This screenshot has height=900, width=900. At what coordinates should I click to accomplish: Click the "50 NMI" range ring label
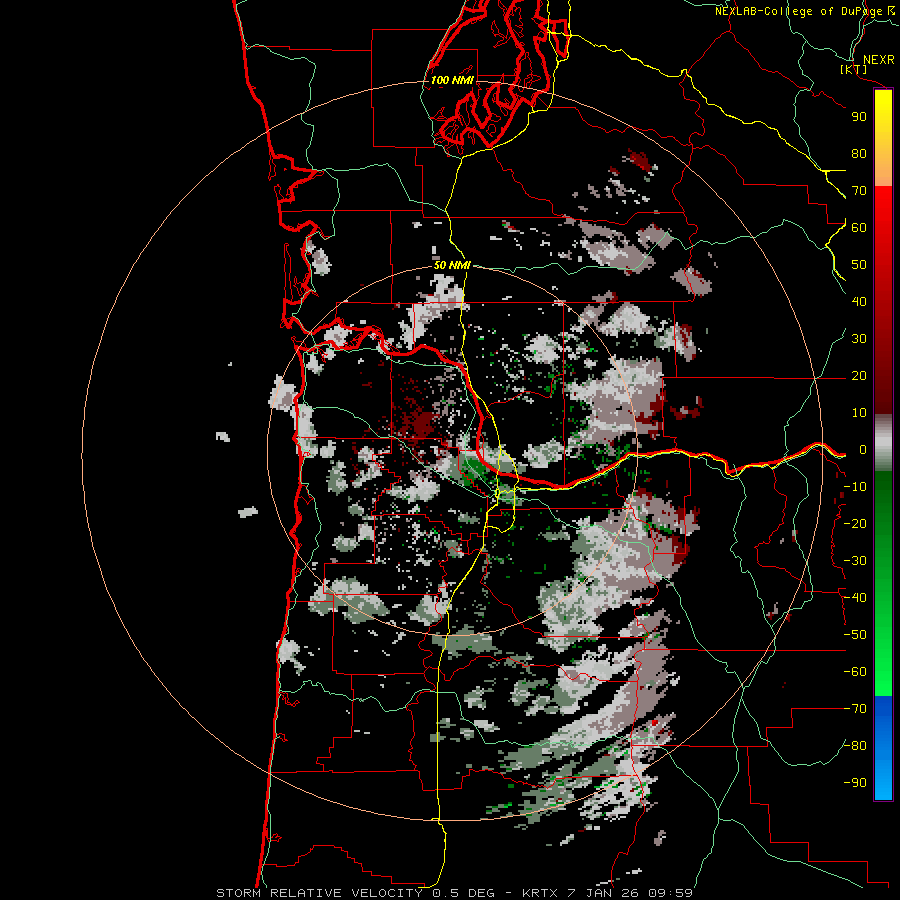click(x=452, y=265)
